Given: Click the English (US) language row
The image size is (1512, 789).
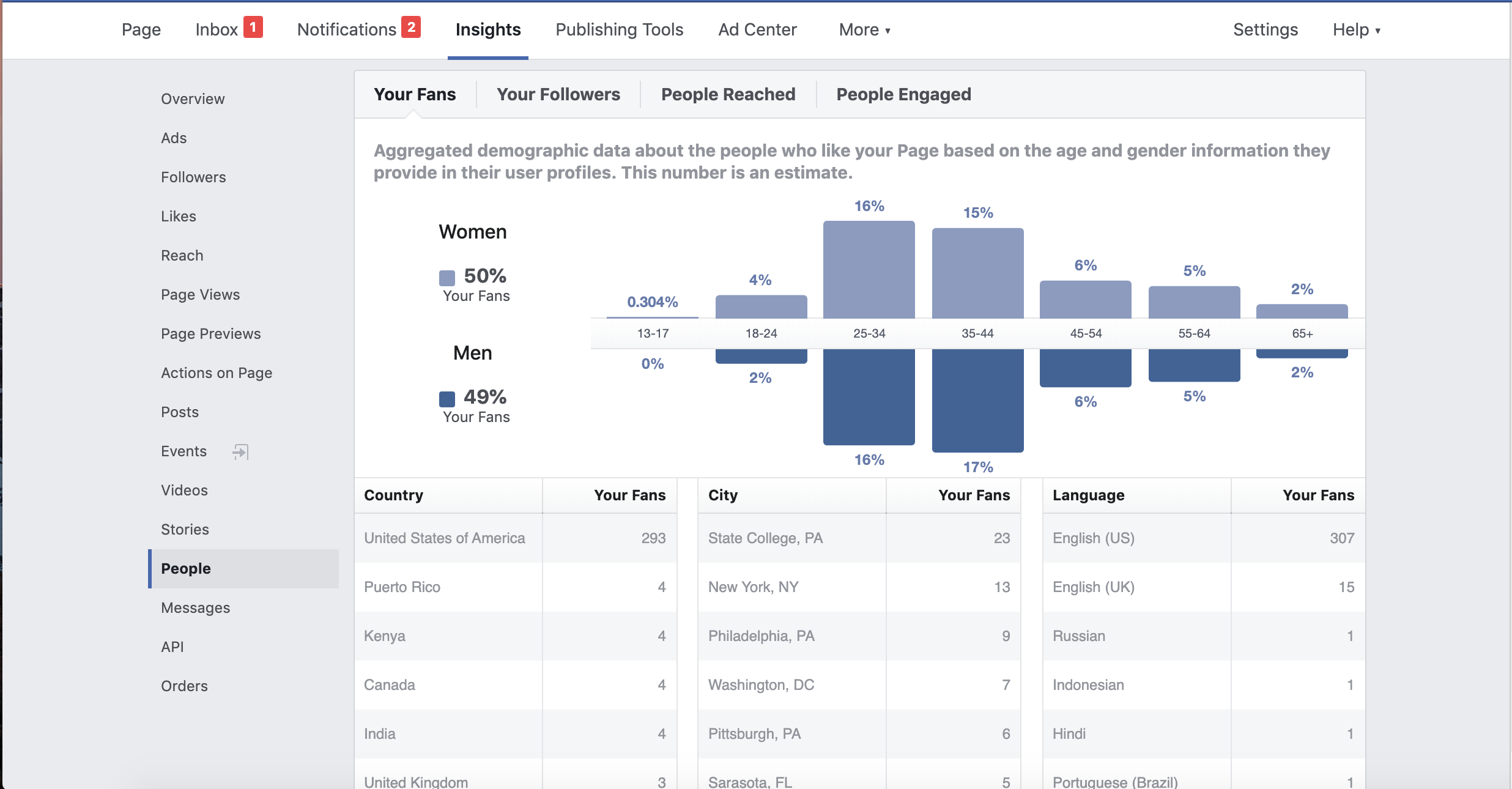Looking at the screenshot, I should [x=1203, y=538].
